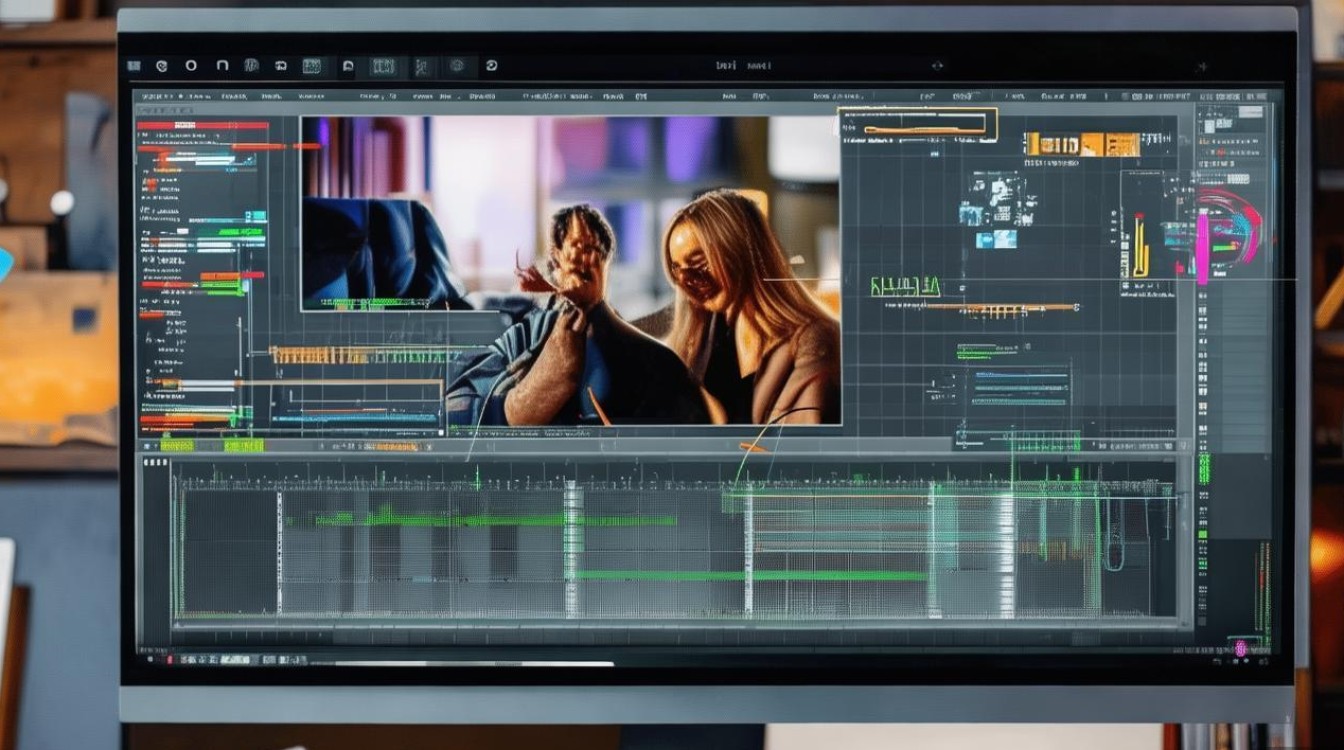Click the circular arrow icon ending the toolbar row
This screenshot has width=1344, height=750.
[x=491, y=66]
